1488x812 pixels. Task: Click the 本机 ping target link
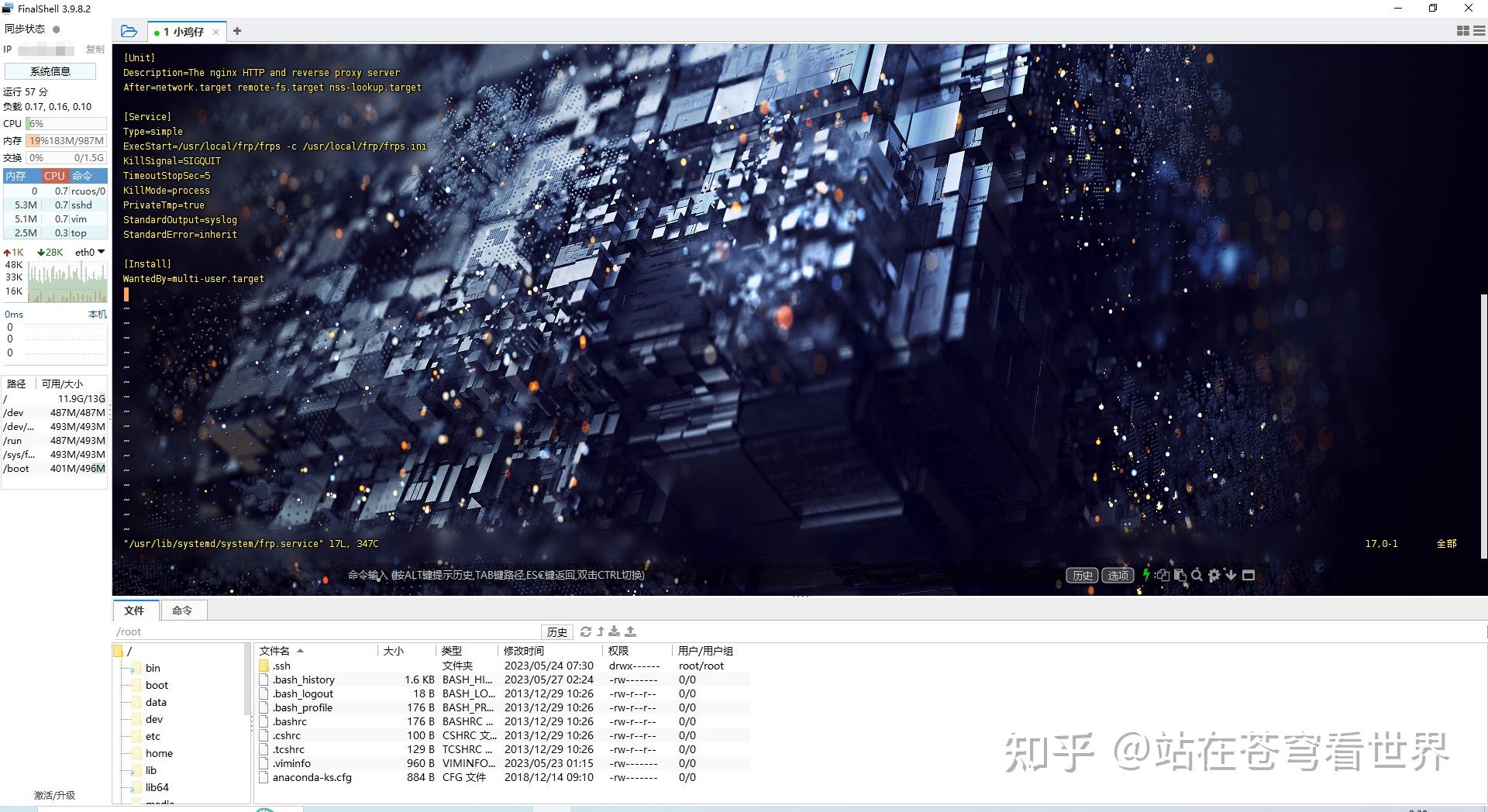tap(98, 315)
